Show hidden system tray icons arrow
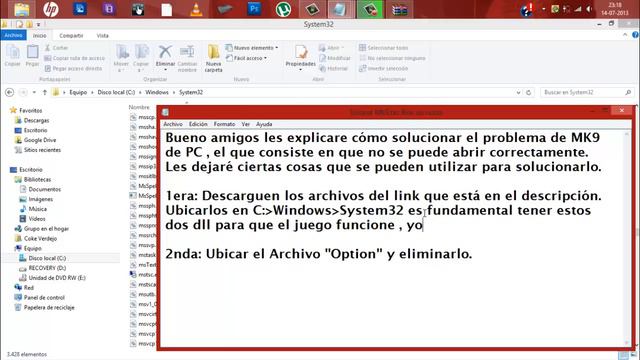Screen dimensions: 640x360 [x=544, y=9]
